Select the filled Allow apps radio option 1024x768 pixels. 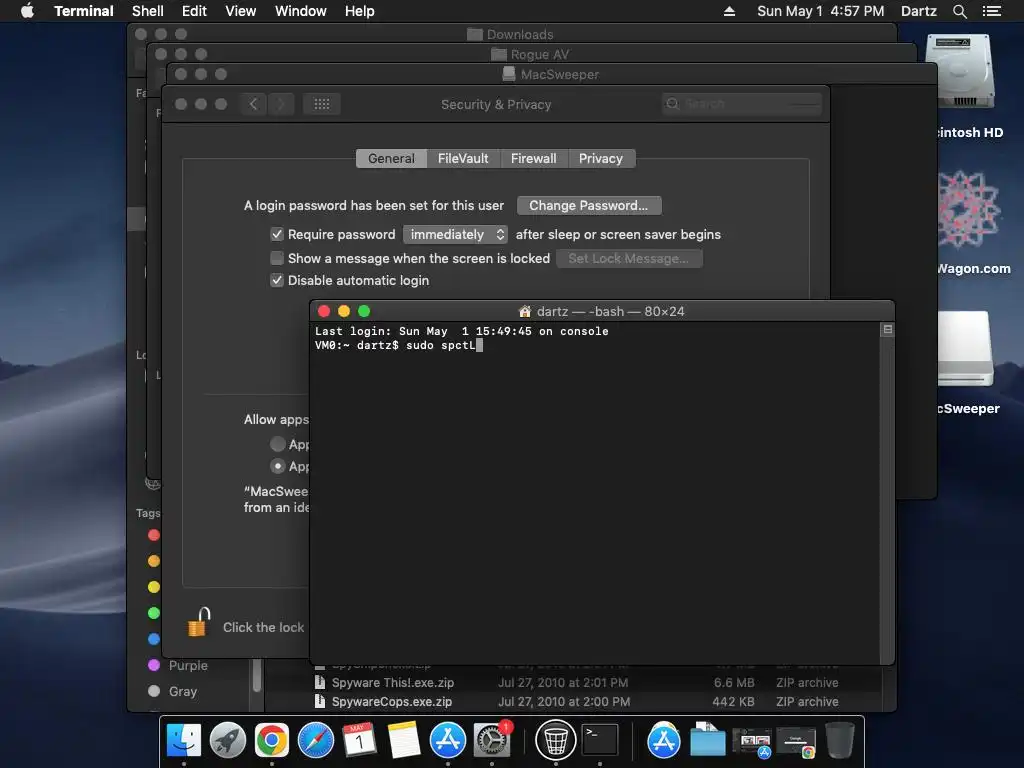click(278, 466)
